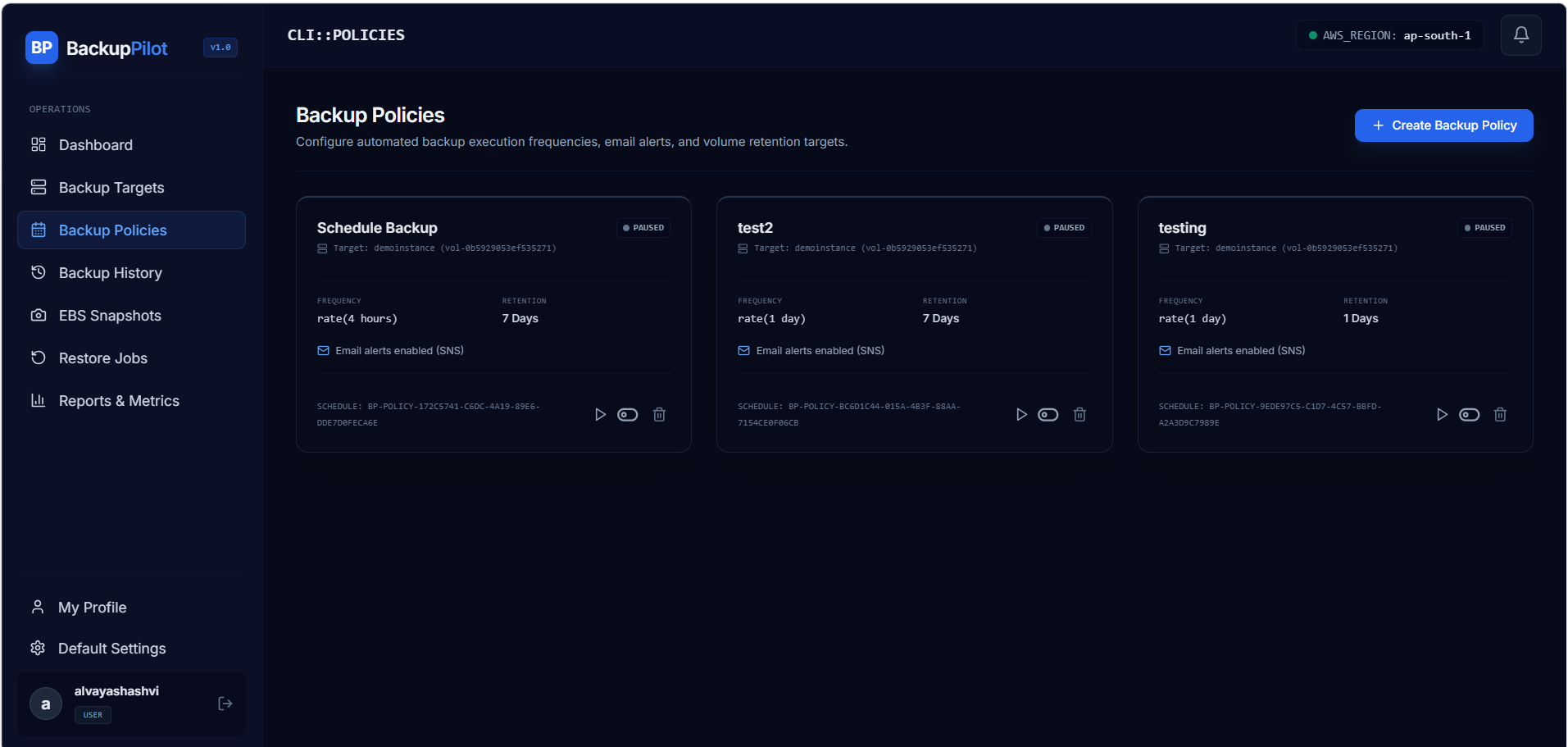The width and height of the screenshot is (1568, 747).
Task: Click the logout icon beside alvayashashvi
Action: tap(225, 704)
